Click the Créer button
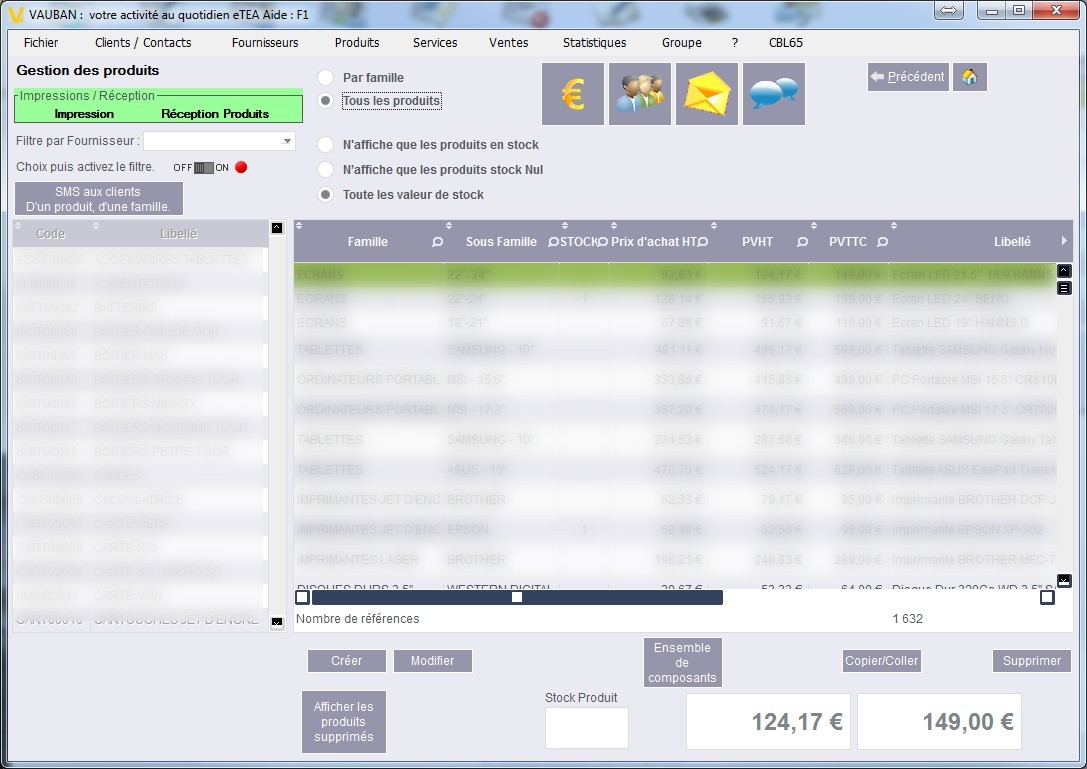This screenshot has width=1087, height=769. [x=346, y=661]
